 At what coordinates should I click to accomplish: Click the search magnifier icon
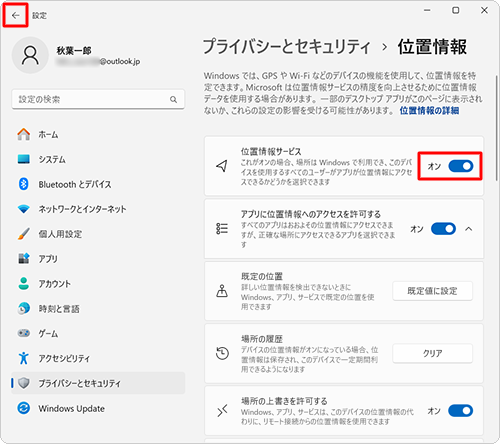click(x=173, y=99)
